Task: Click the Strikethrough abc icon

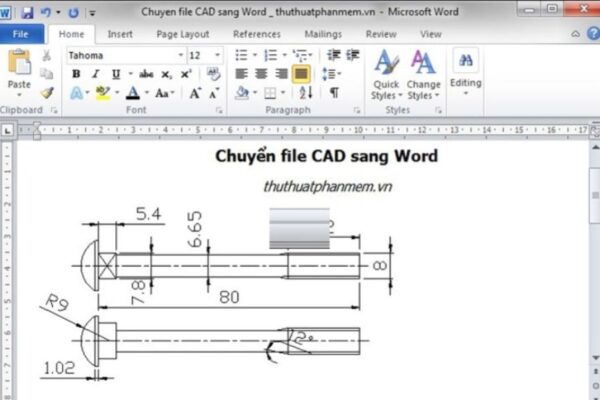Action: [x=146, y=74]
